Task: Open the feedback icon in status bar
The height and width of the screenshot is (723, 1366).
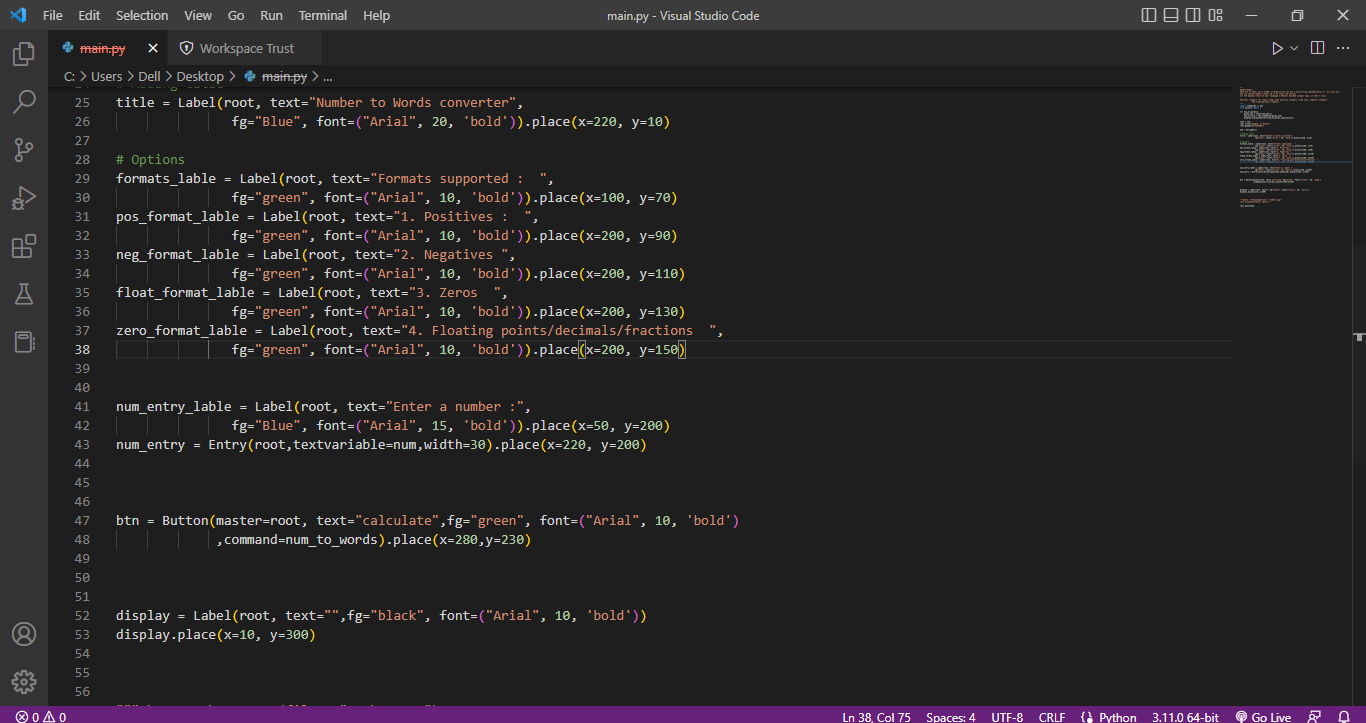Action: [1316, 716]
